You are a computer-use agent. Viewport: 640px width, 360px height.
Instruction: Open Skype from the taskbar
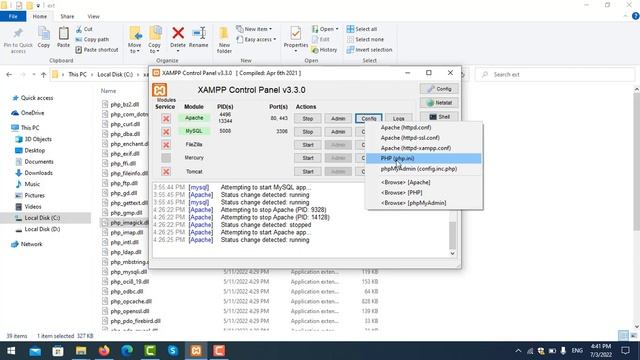[x=173, y=351]
